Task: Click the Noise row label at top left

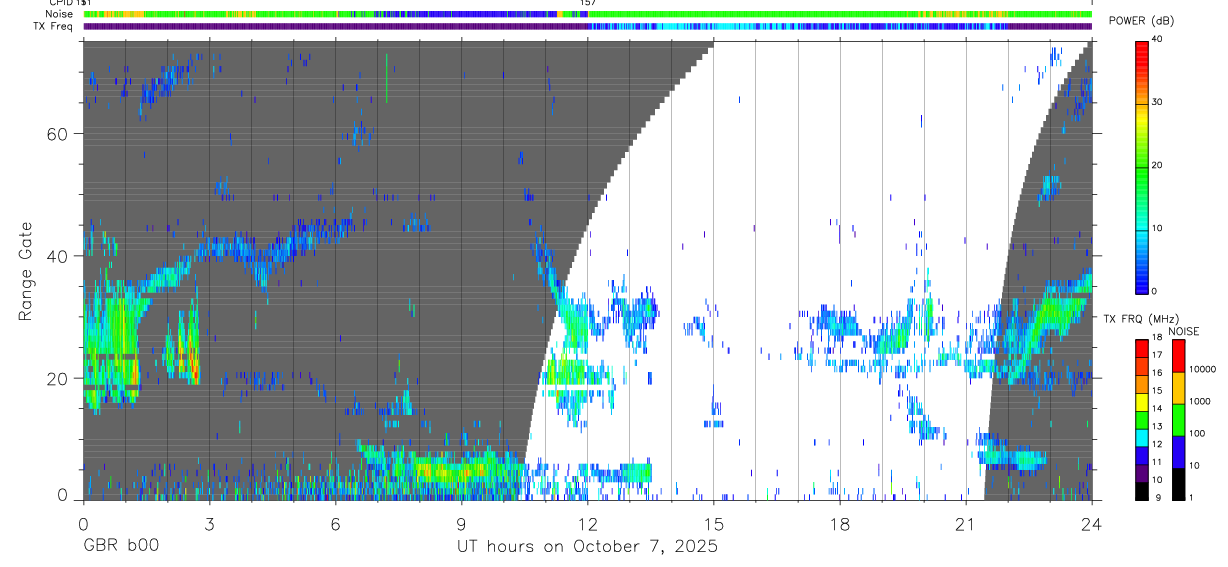Action: click(60, 15)
